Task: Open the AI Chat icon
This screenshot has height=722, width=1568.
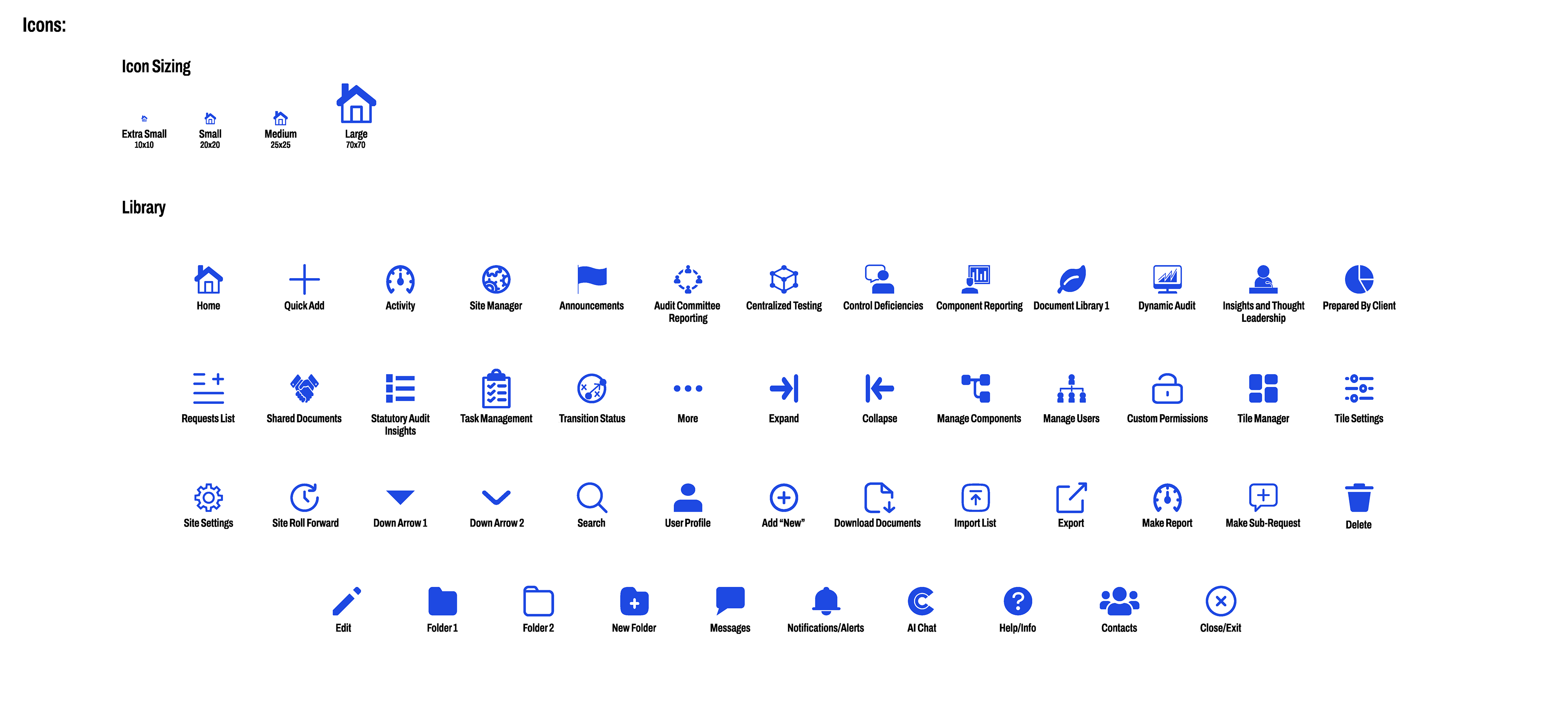Action: pyautogui.click(x=922, y=602)
